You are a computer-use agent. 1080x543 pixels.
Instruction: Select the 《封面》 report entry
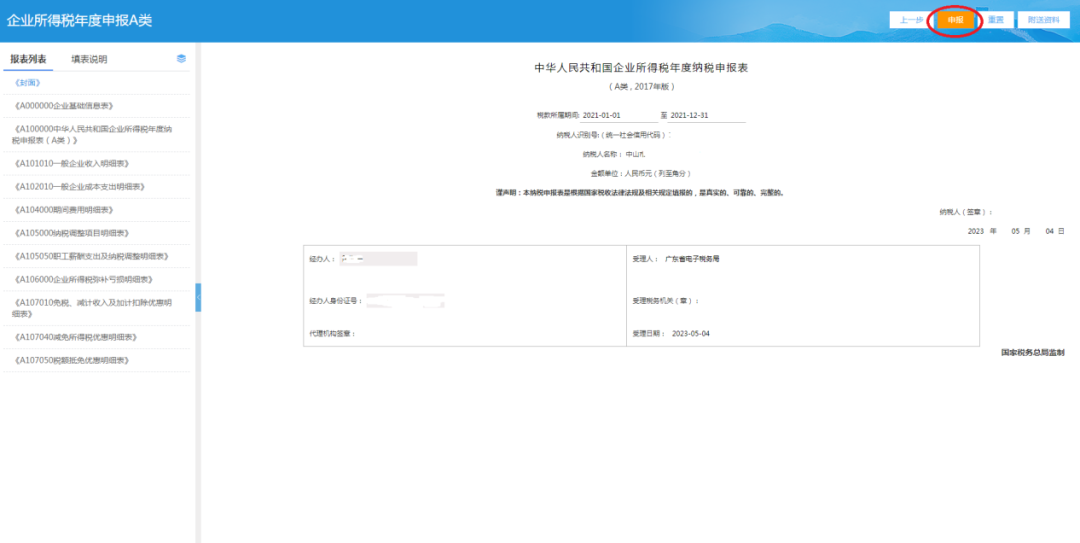pyautogui.click(x=28, y=83)
